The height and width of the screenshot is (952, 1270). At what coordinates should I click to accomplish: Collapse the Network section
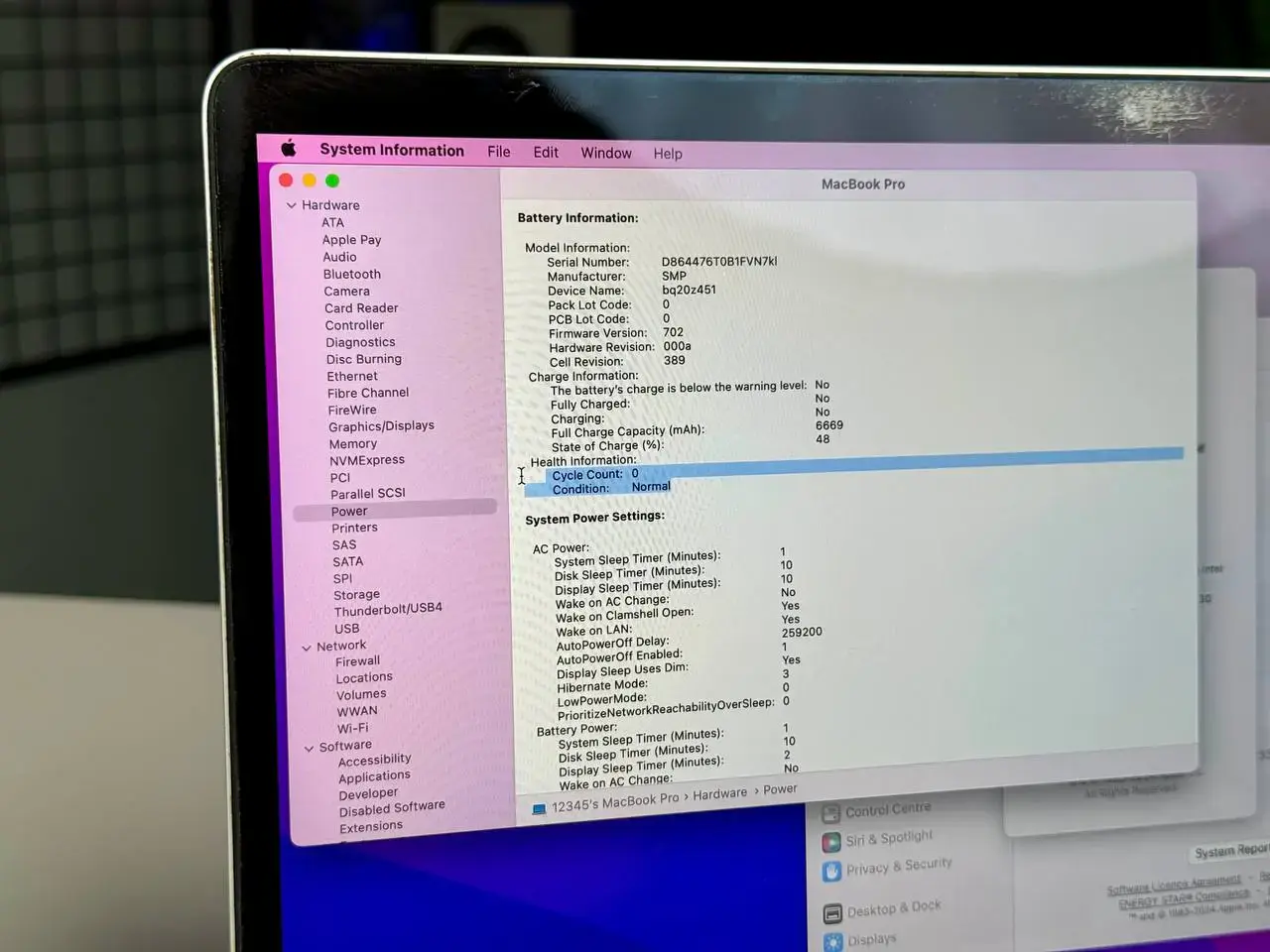point(307,648)
